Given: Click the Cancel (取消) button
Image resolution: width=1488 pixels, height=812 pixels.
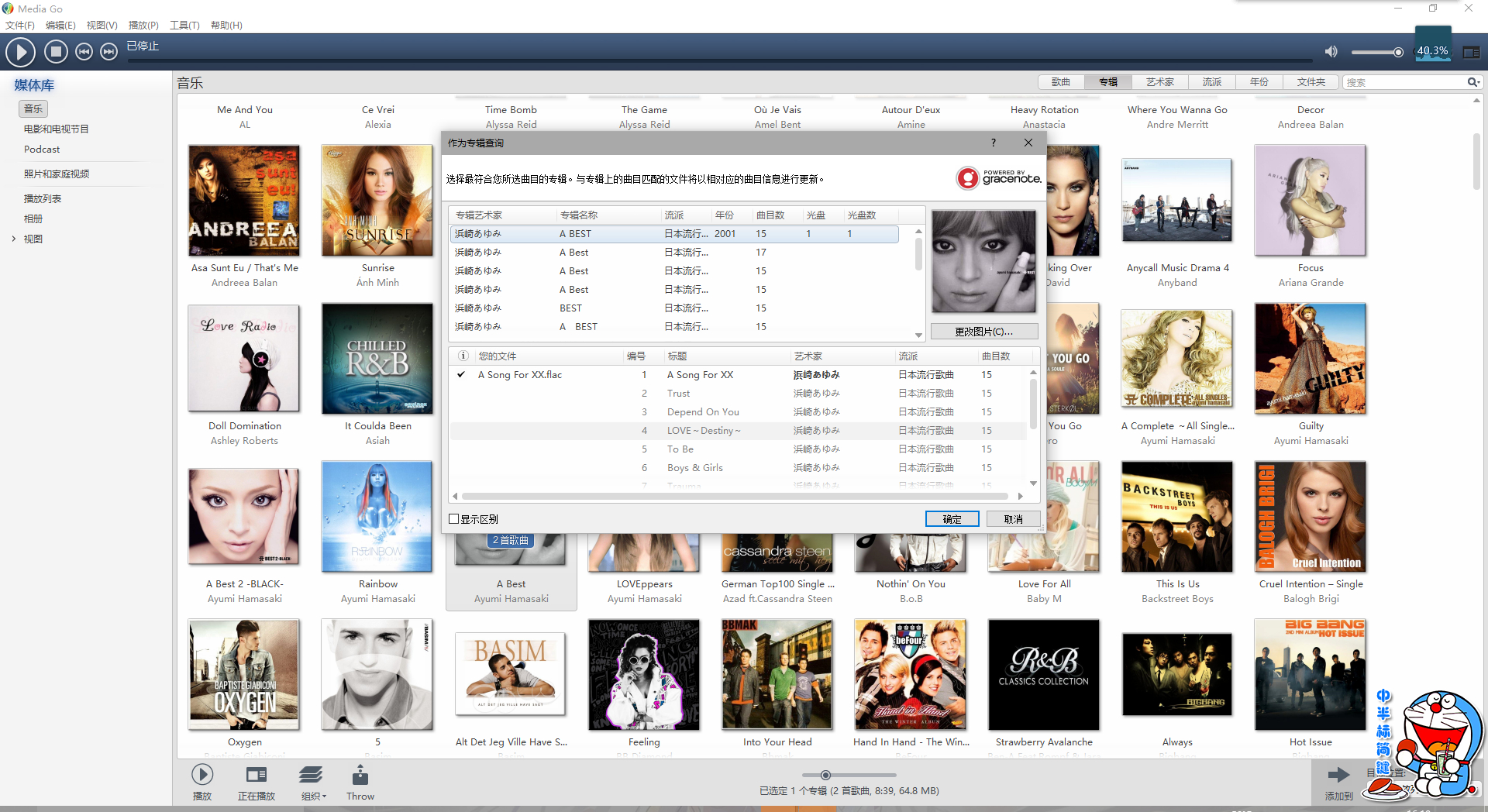Looking at the screenshot, I should pyautogui.click(x=1013, y=519).
